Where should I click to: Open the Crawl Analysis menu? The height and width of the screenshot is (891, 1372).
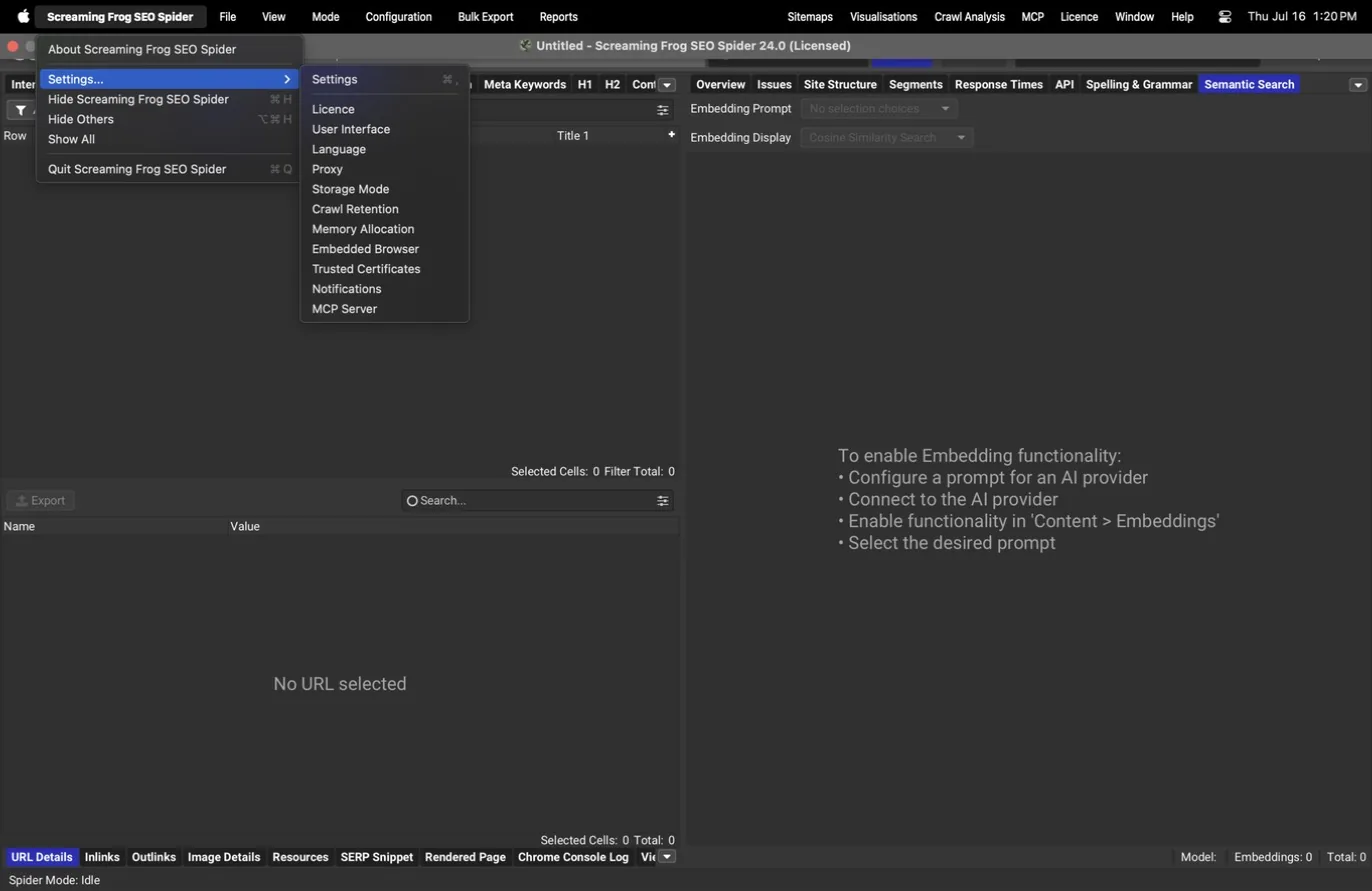click(x=969, y=17)
